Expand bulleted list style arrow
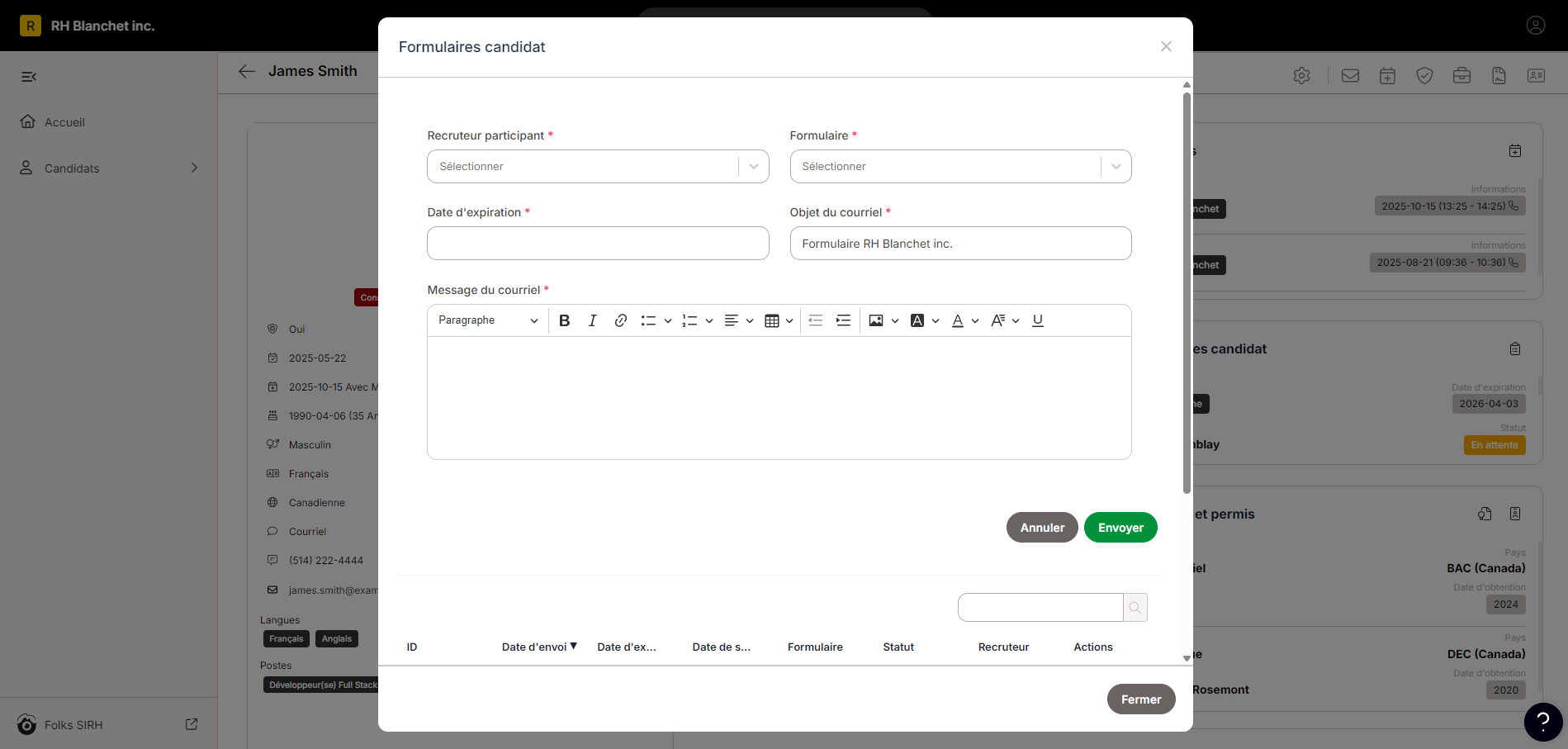 pyautogui.click(x=668, y=320)
